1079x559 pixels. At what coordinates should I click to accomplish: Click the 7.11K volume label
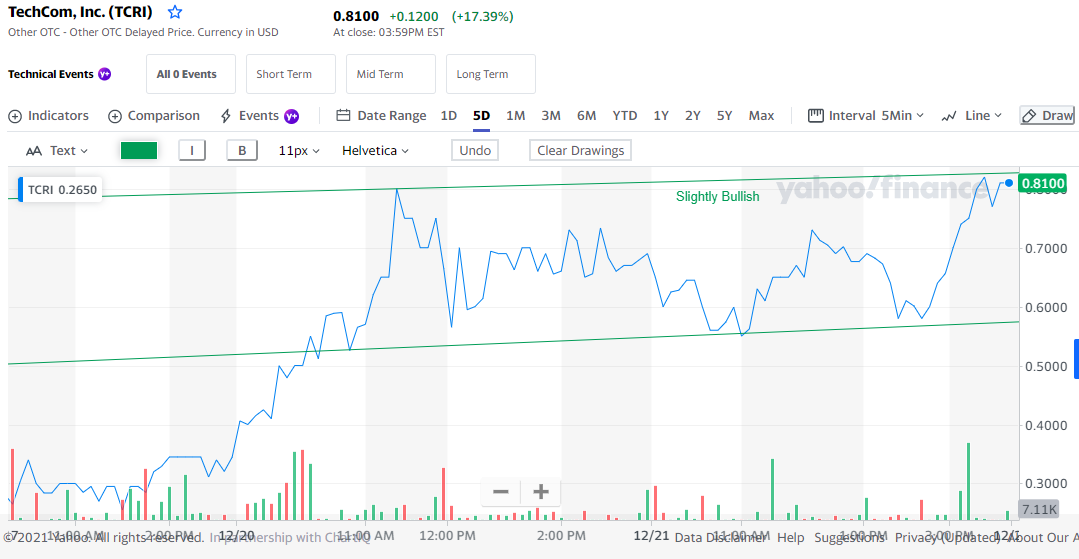pyautogui.click(x=1039, y=510)
